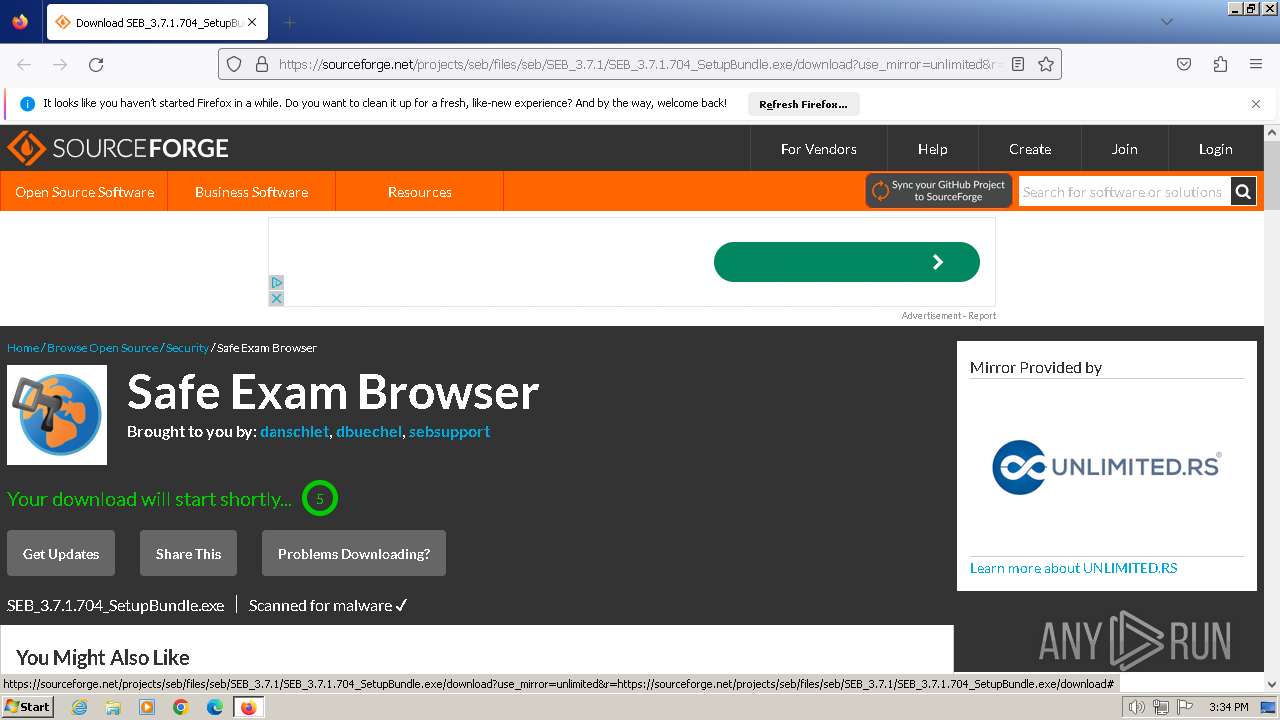Image resolution: width=1280 pixels, height=720 pixels.
Task: Click the UNLIMITED.RS mirror logo
Action: (x=1107, y=467)
